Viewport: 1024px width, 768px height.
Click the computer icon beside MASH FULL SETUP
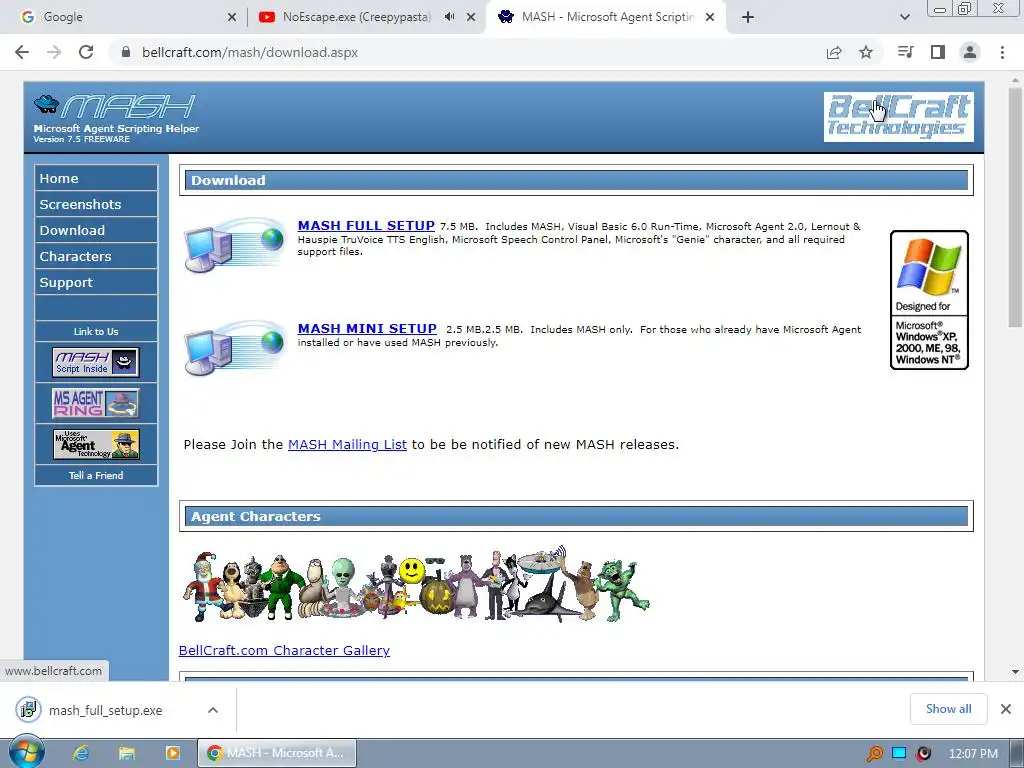234,245
